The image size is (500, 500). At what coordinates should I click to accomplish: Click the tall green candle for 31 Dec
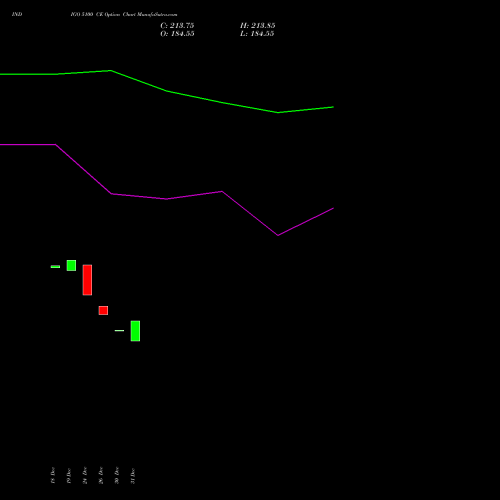(x=135, y=331)
